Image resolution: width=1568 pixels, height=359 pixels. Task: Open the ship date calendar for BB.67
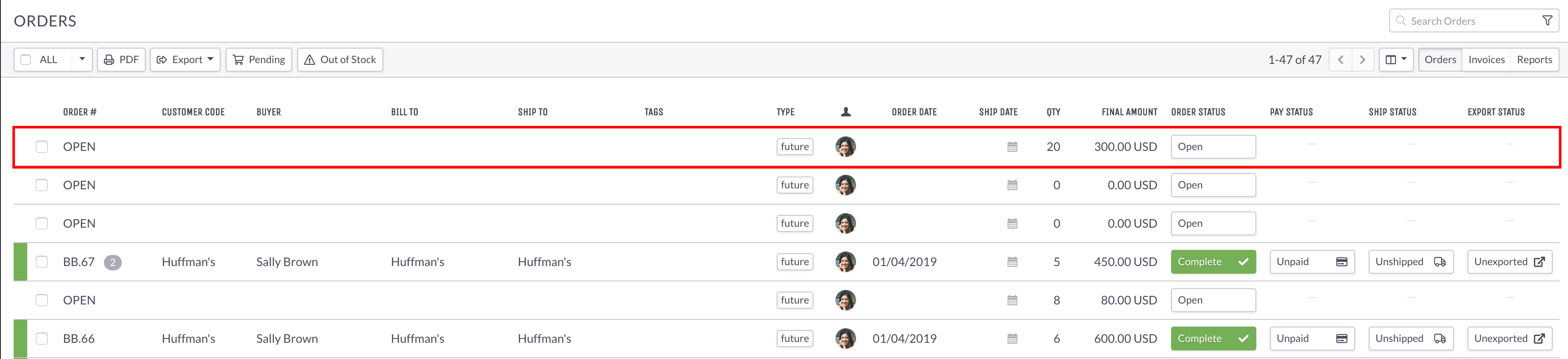1012,262
